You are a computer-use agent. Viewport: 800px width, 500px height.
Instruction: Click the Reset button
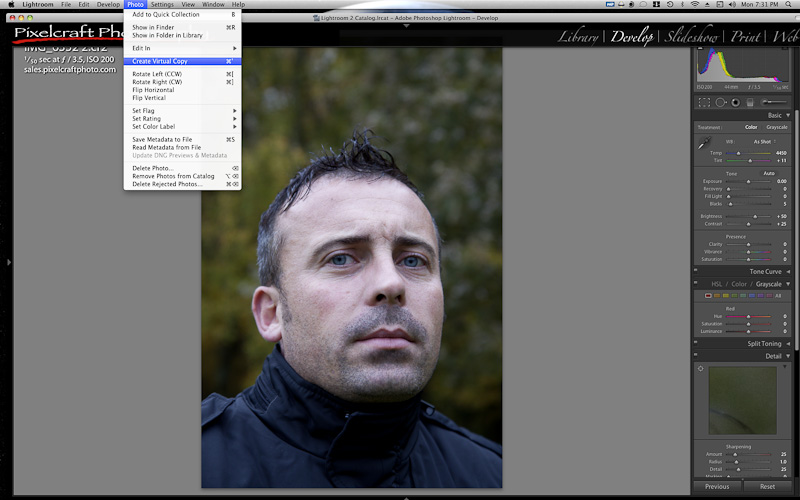[x=767, y=486]
